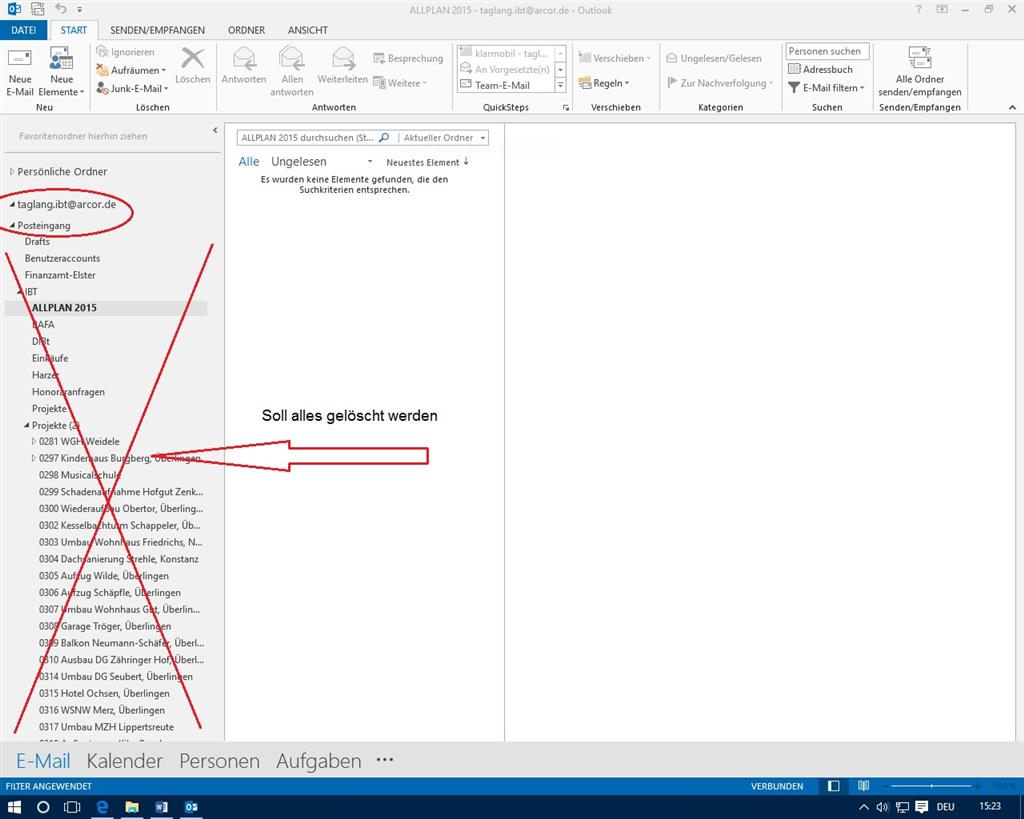Open the navigation options ellipsis
Image resolution: width=1024 pixels, height=819 pixels.
385,760
